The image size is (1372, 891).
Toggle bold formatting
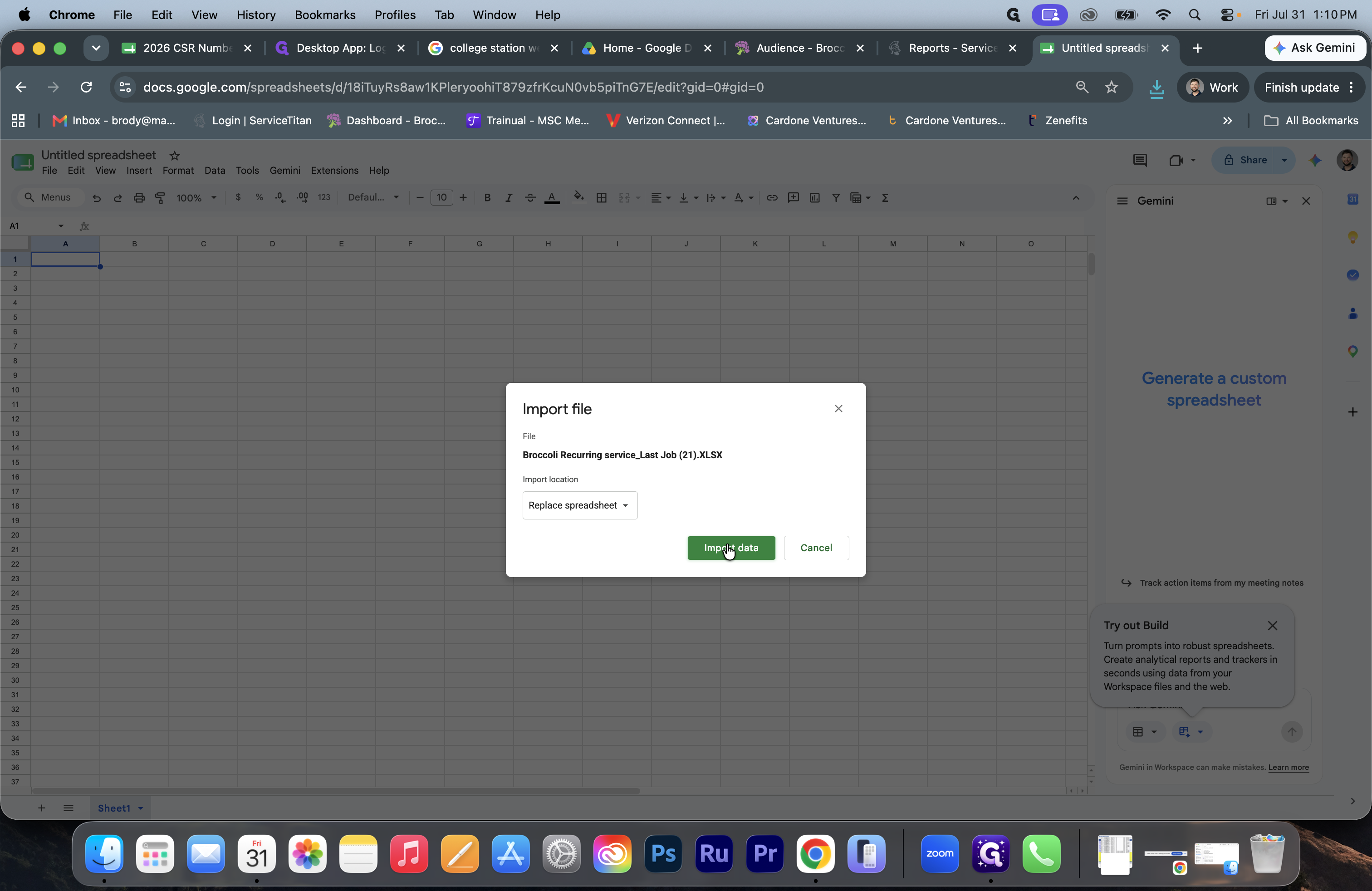[x=487, y=198]
